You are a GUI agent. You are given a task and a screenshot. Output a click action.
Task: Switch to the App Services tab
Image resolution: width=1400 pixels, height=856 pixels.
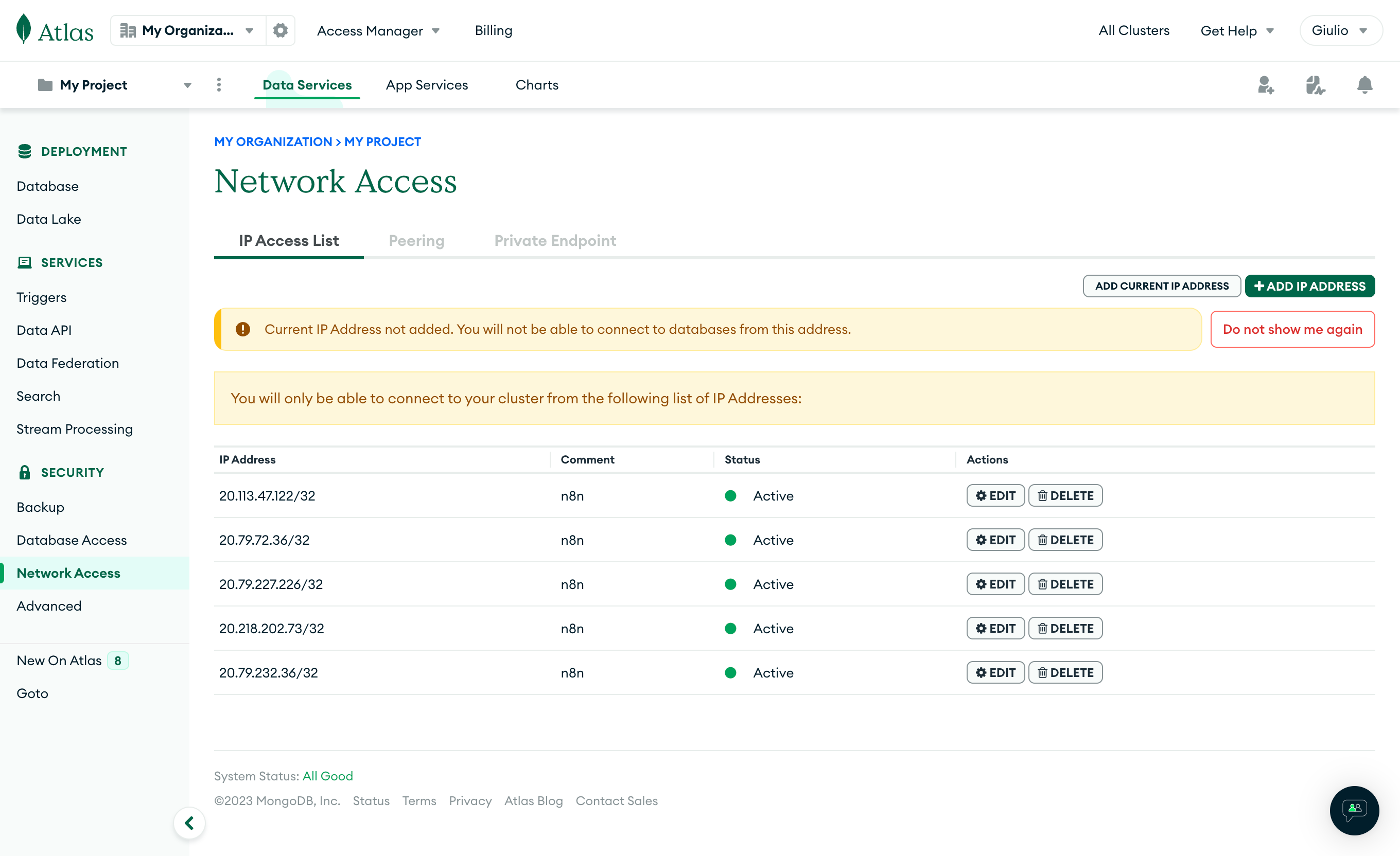(427, 84)
